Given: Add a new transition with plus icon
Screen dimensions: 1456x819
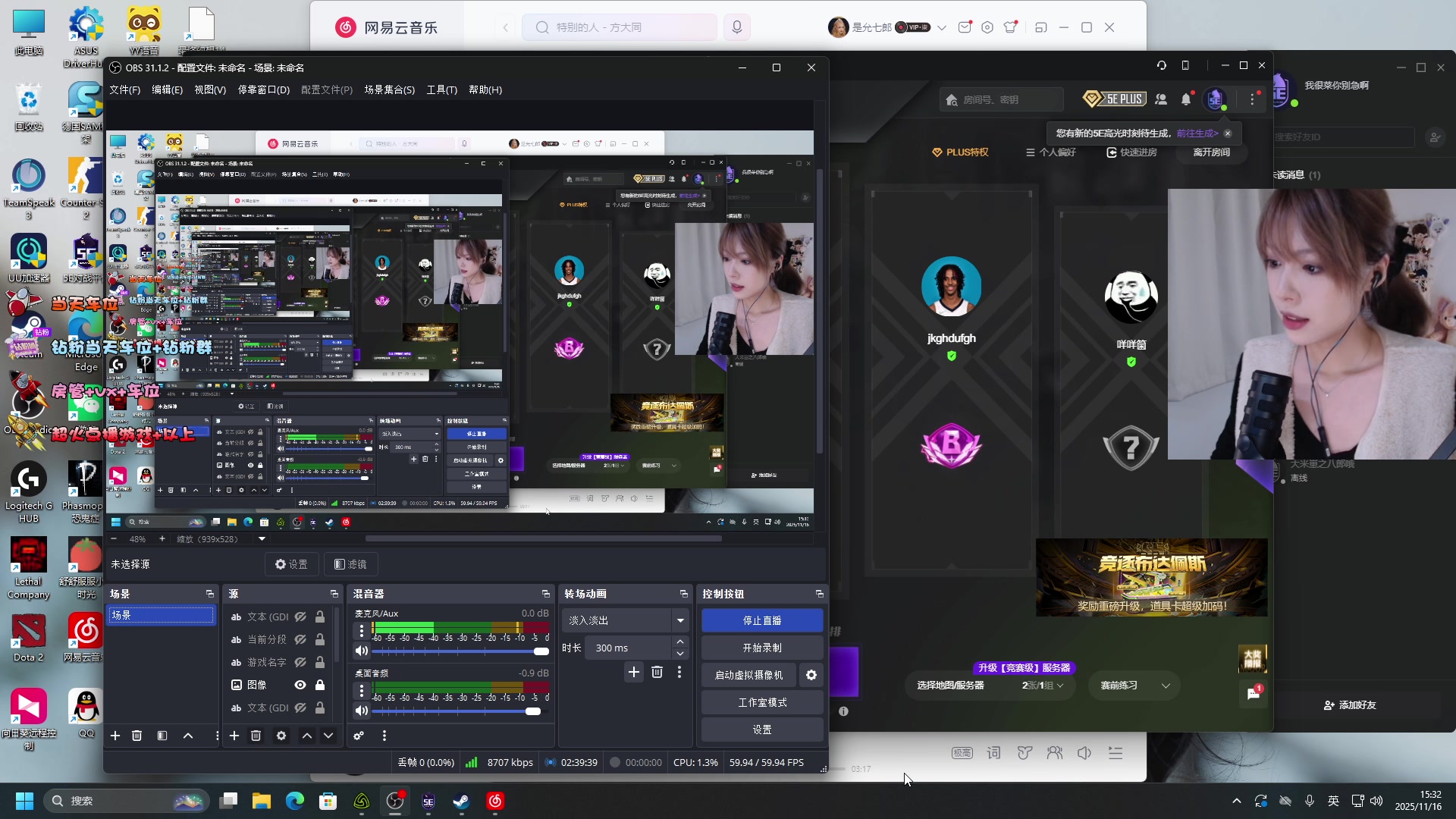Looking at the screenshot, I should [634, 672].
